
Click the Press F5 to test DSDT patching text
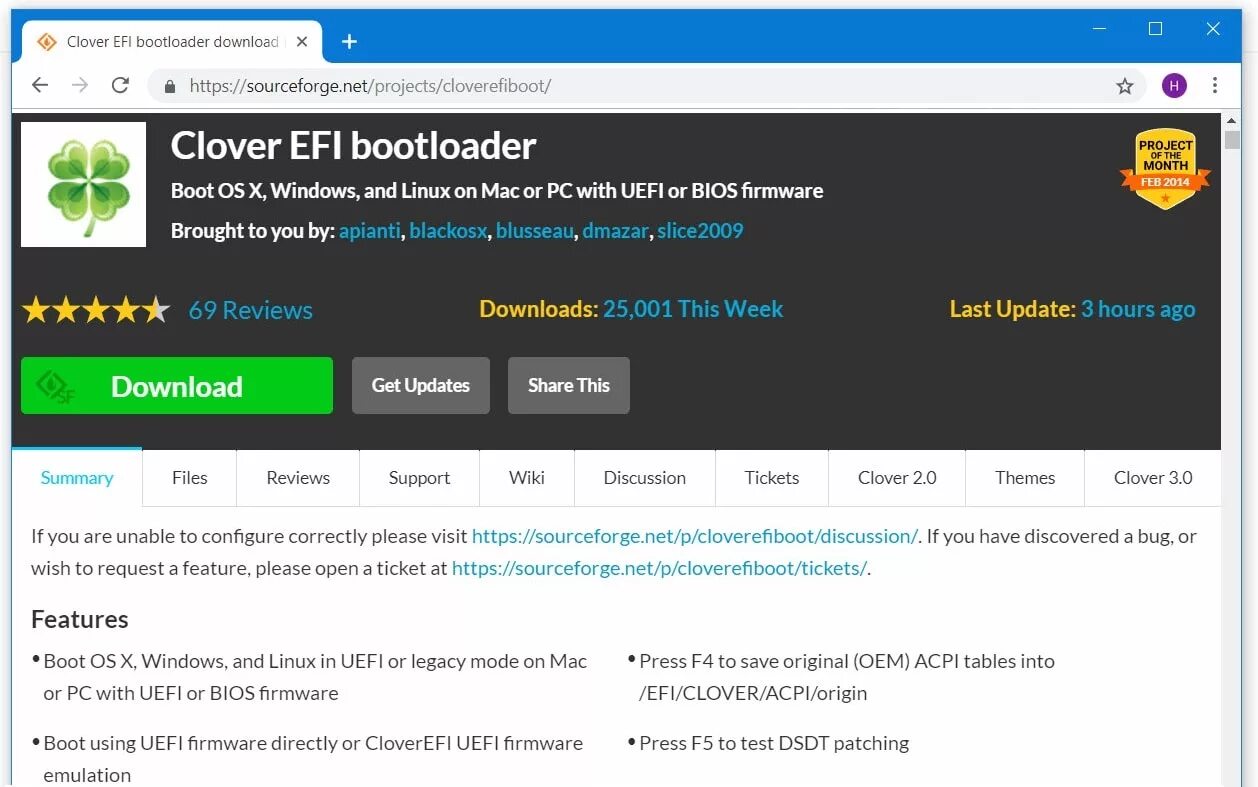tap(774, 743)
